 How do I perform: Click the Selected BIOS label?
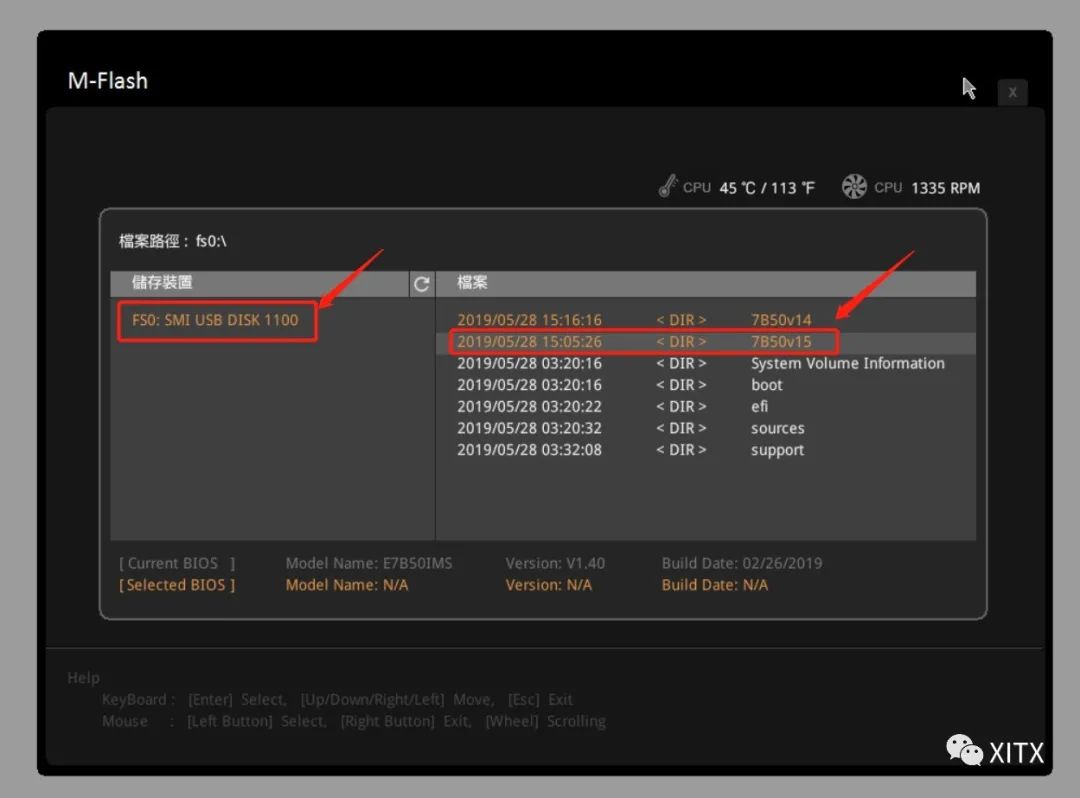click(x=177, y=585)
